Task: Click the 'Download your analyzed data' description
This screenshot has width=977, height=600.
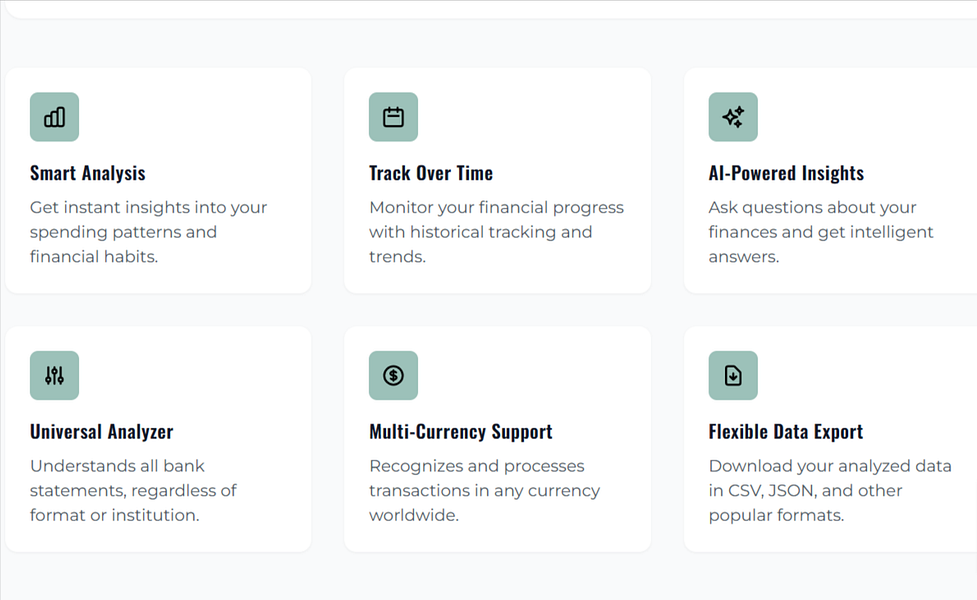Action: pos(830,490)
